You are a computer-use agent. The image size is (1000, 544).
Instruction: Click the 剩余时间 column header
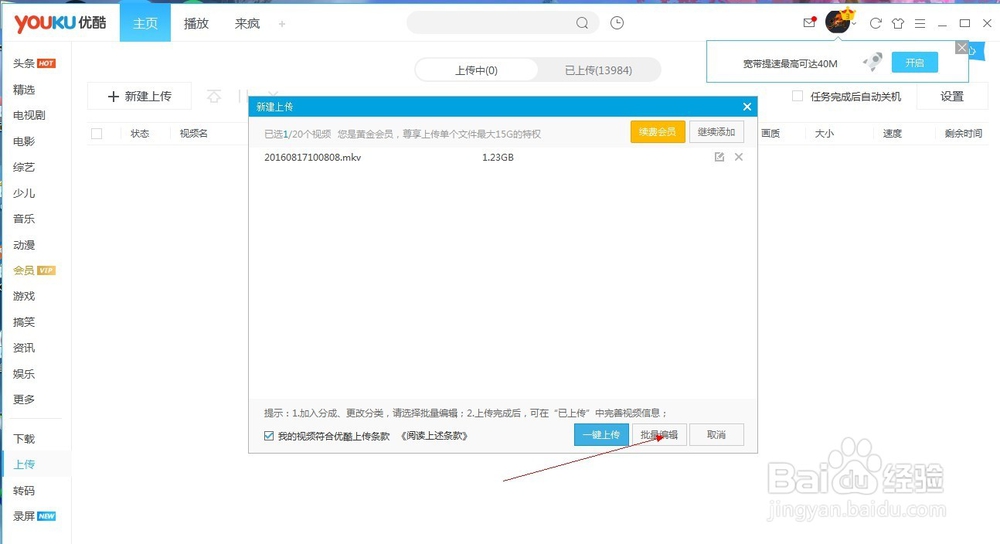(963, 133)
